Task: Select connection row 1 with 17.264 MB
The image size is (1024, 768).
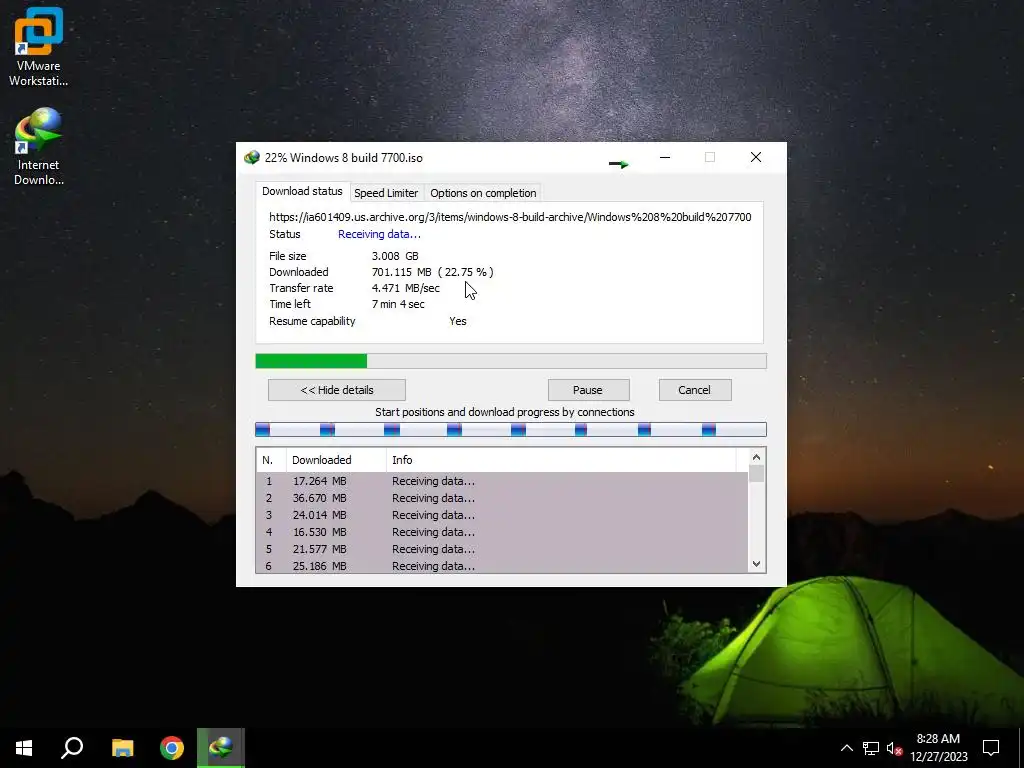Action: point(502,481)
